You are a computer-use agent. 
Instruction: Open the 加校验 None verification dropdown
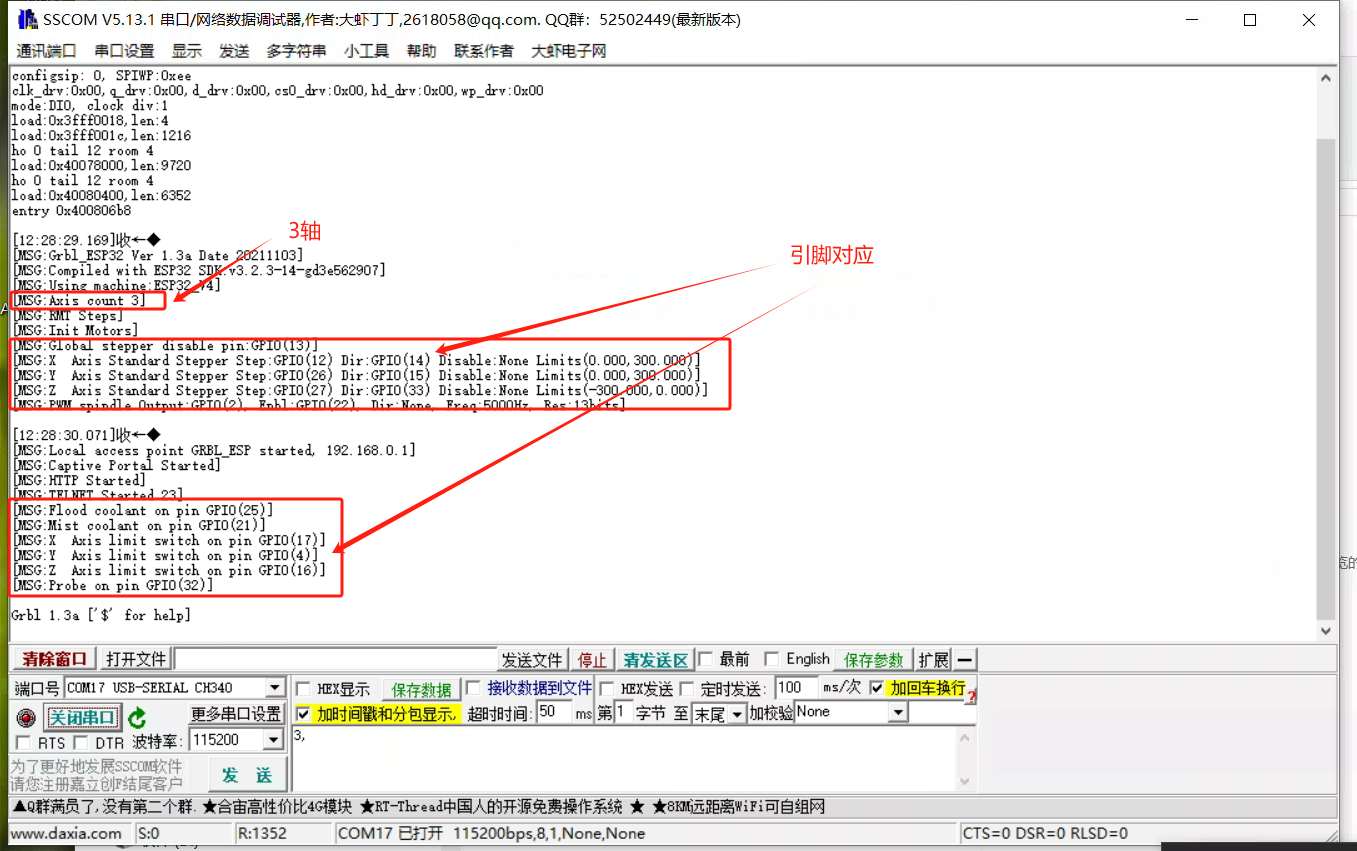tap(897, 711)
